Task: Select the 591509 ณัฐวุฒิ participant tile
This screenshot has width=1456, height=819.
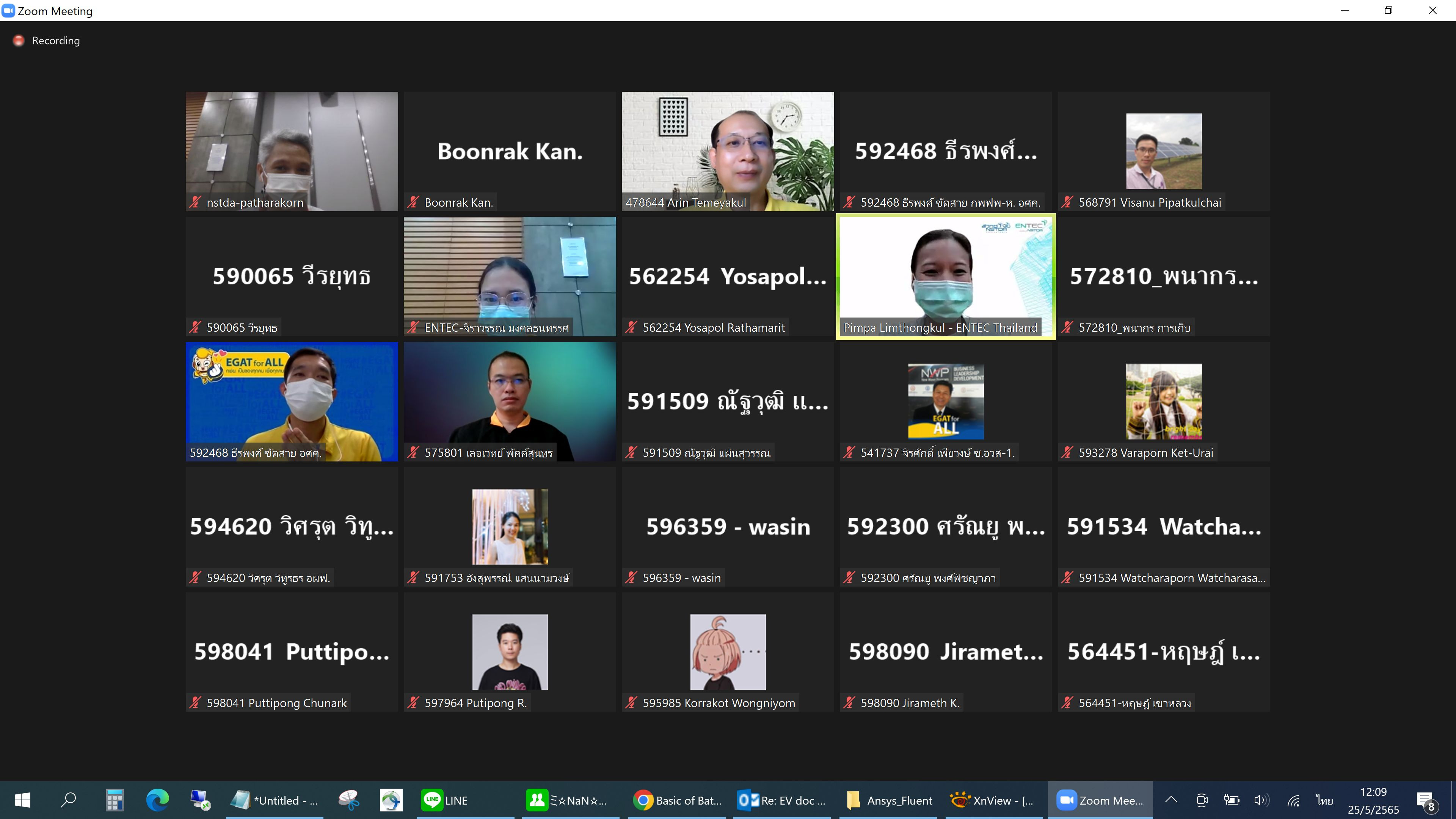Action: click(x=728, y=402)
